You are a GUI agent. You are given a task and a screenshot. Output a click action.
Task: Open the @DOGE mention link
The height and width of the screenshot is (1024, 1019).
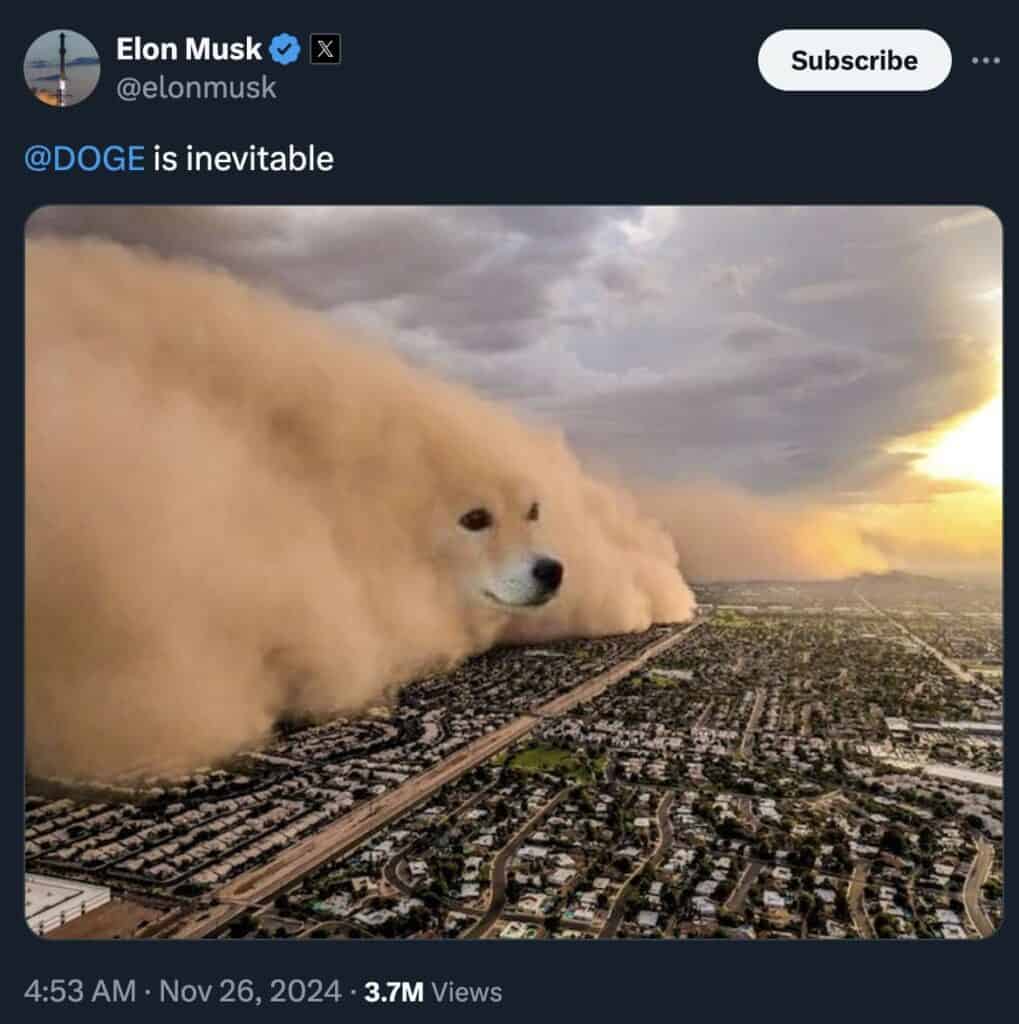[84, 159]
